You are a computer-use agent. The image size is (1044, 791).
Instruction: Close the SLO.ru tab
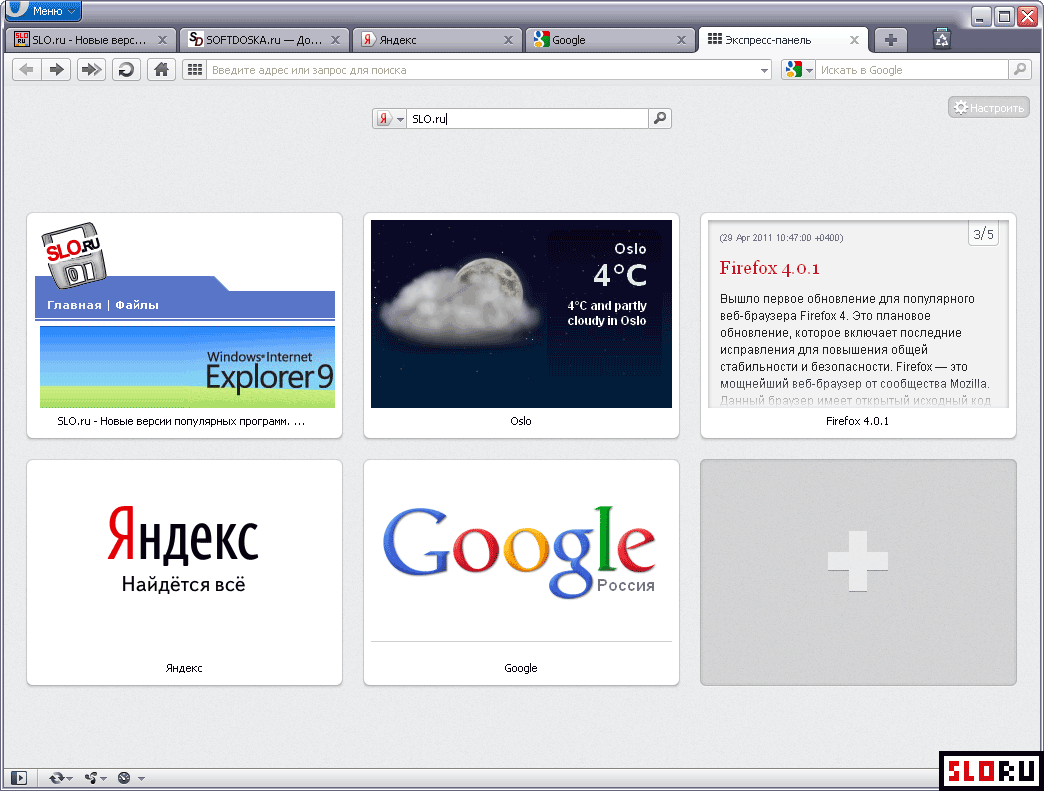(162, 40)
